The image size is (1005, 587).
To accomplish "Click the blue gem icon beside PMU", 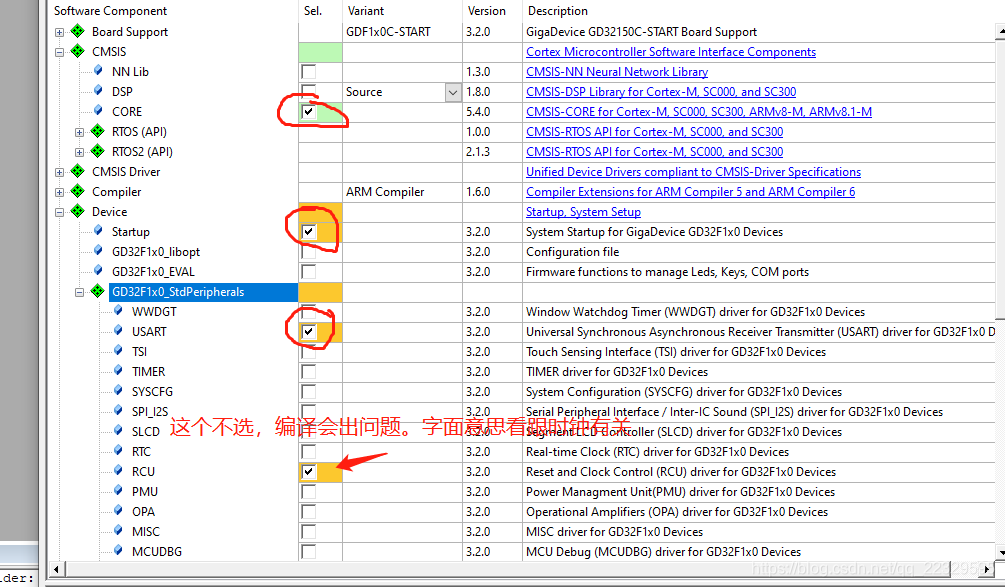I will (x=118, y=491).
